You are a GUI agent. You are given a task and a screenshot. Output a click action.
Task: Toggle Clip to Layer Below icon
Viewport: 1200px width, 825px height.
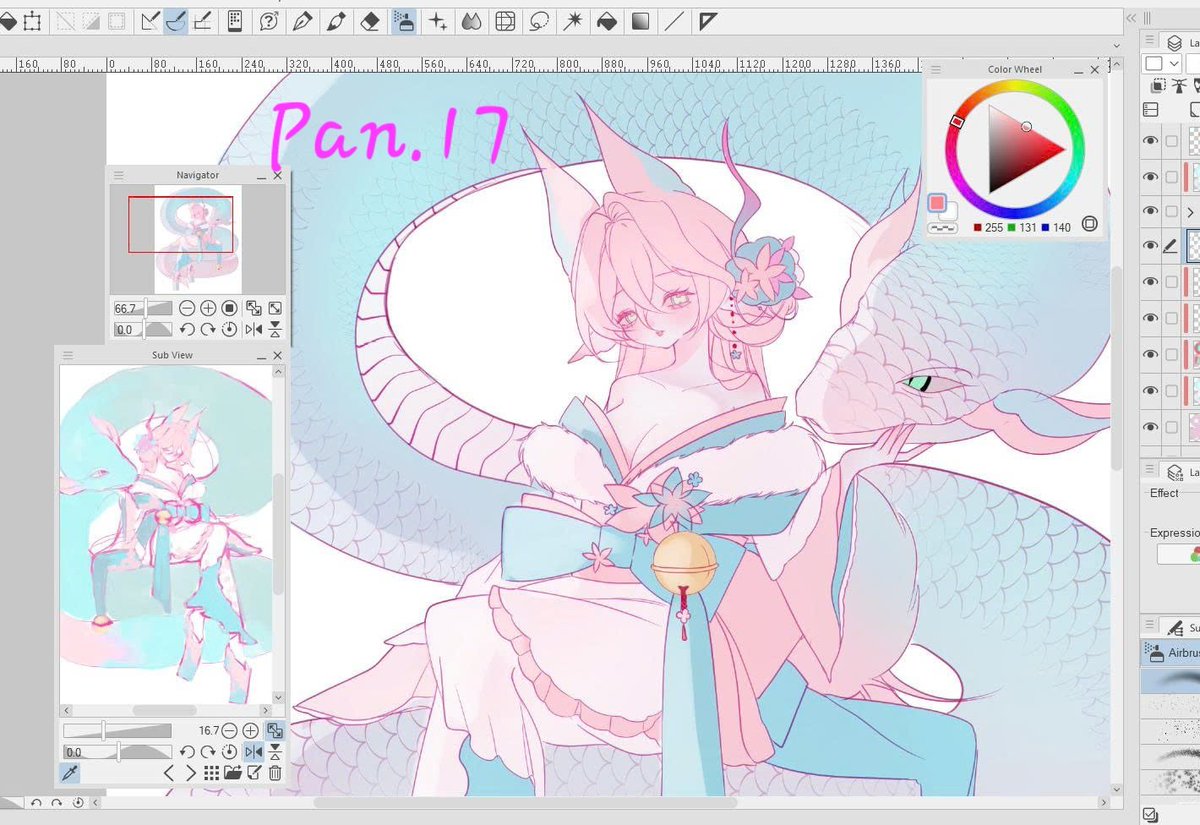(x=1160, y=86)
